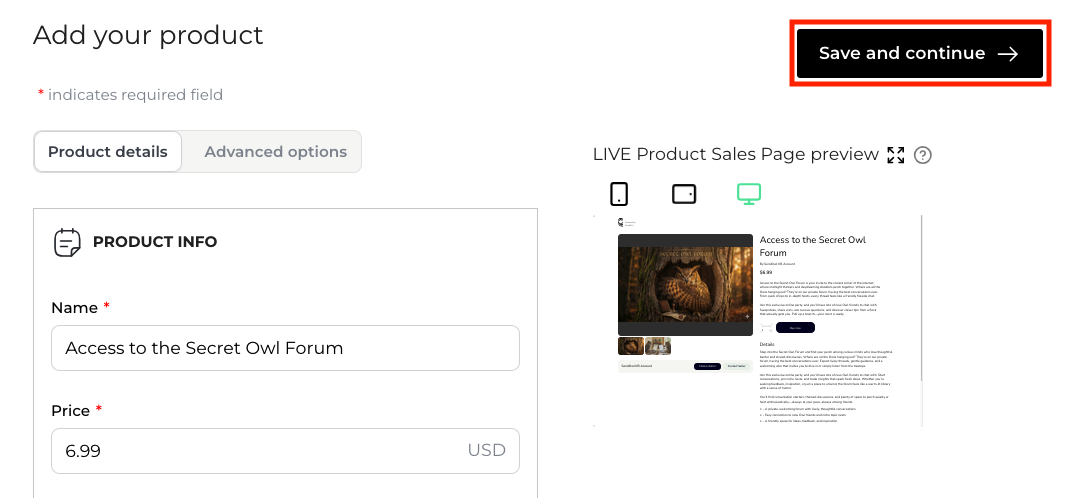
Task: Switch to the Advanced options tab
Action: coord(275,152)
